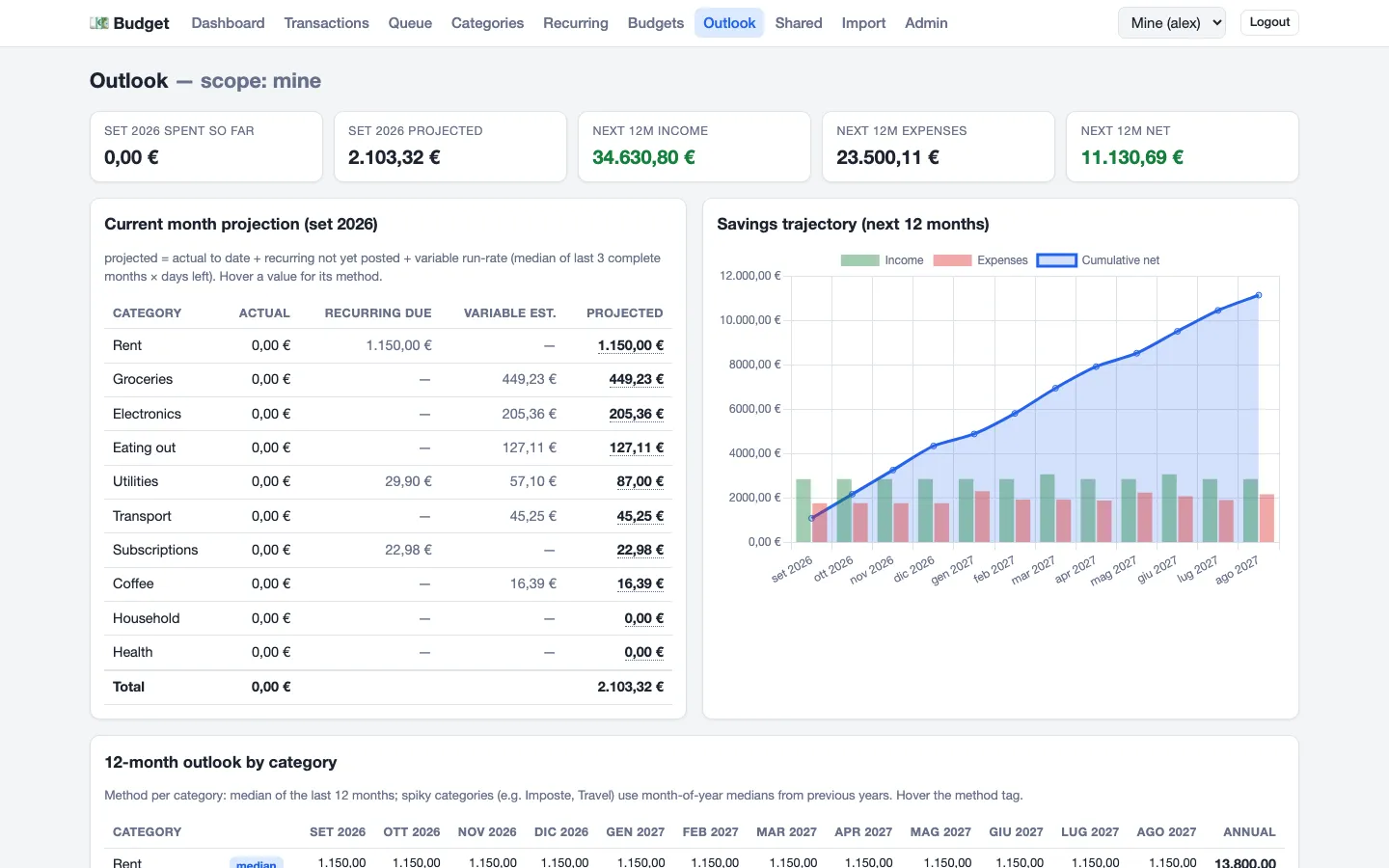The height and width of the screenshot is (868, 1389).
Task: Click the Utilities recurring due 29,90 €
Action: (408, 481)
